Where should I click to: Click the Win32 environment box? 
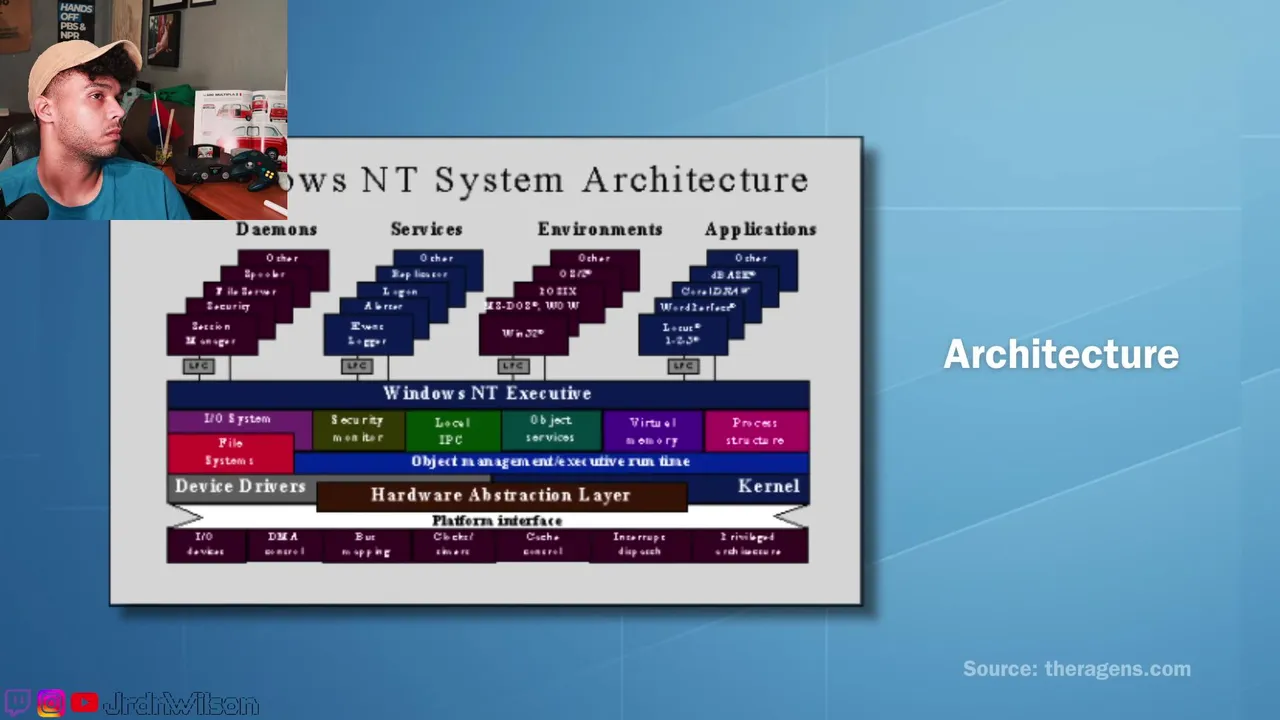pyautogui.click(x=523, y=334)
